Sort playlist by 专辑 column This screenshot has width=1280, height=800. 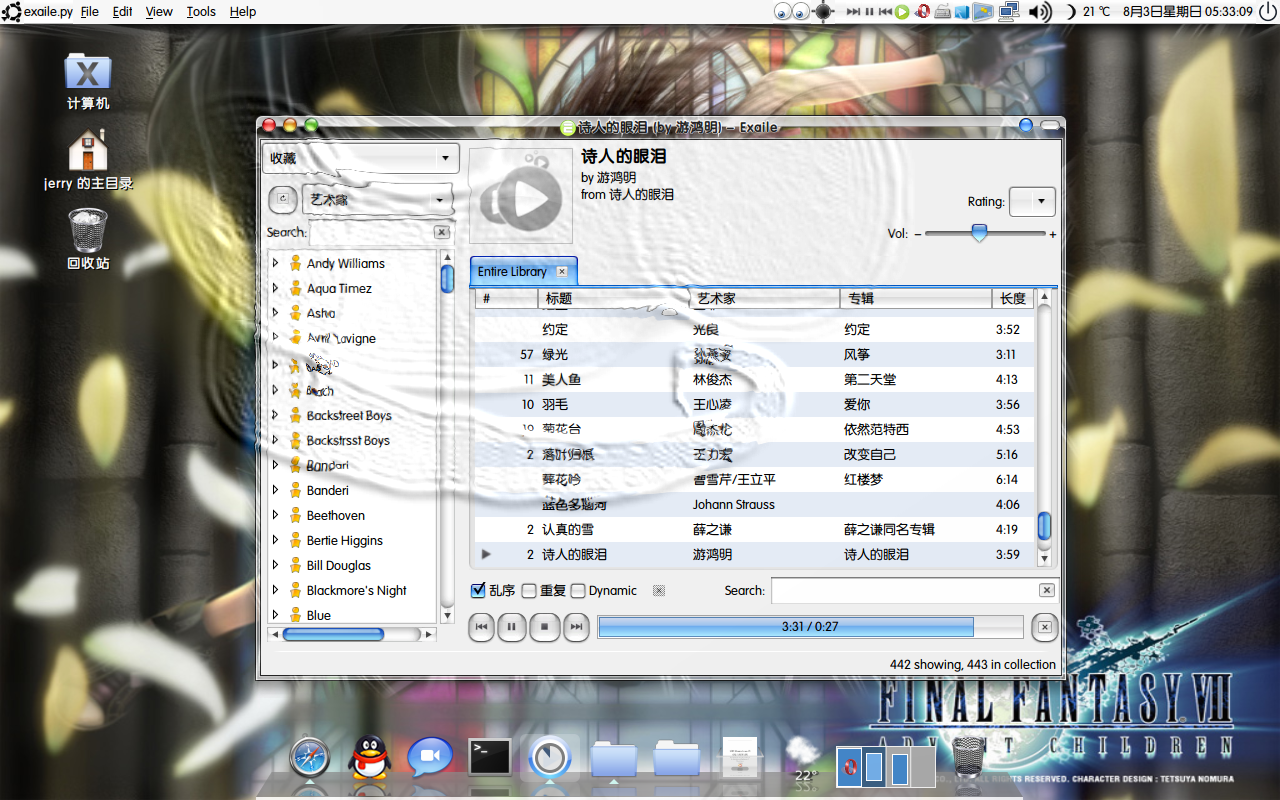click(x=916, y=298)
